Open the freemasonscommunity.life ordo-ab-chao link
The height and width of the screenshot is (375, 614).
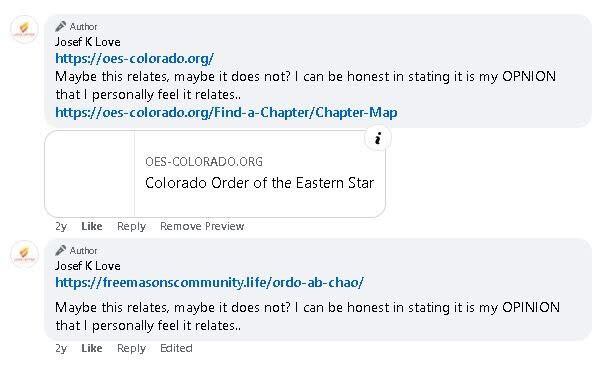tap(209, 283)
